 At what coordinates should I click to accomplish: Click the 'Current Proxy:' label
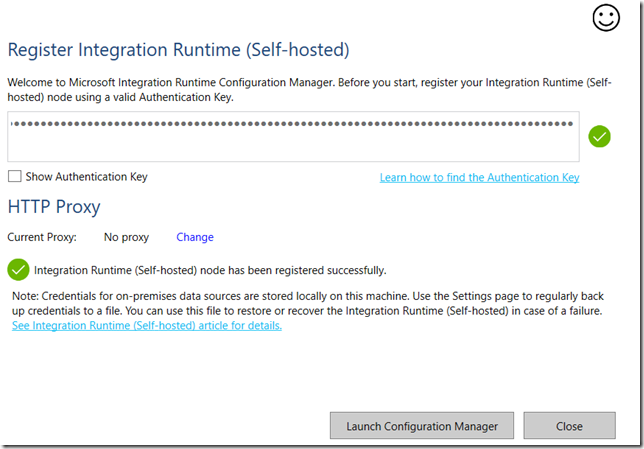pyautogui.click(x=42, y=237)
